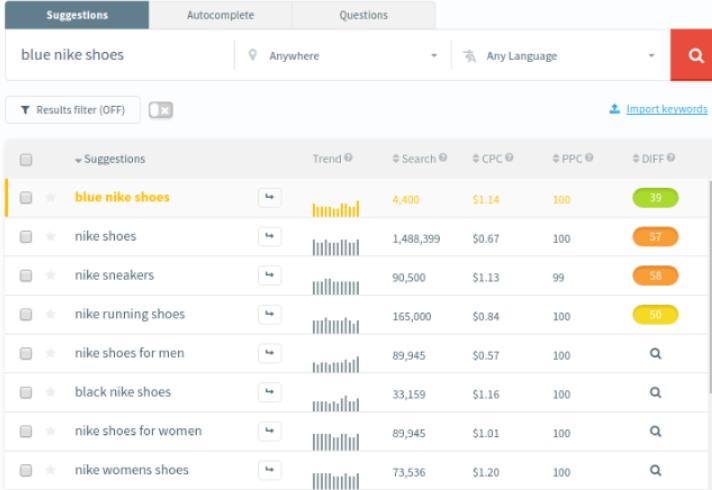The height and width of the screenshot is (490, 712).
Task: Tick the select-all checkbox in table header
Action: [26, 159]
